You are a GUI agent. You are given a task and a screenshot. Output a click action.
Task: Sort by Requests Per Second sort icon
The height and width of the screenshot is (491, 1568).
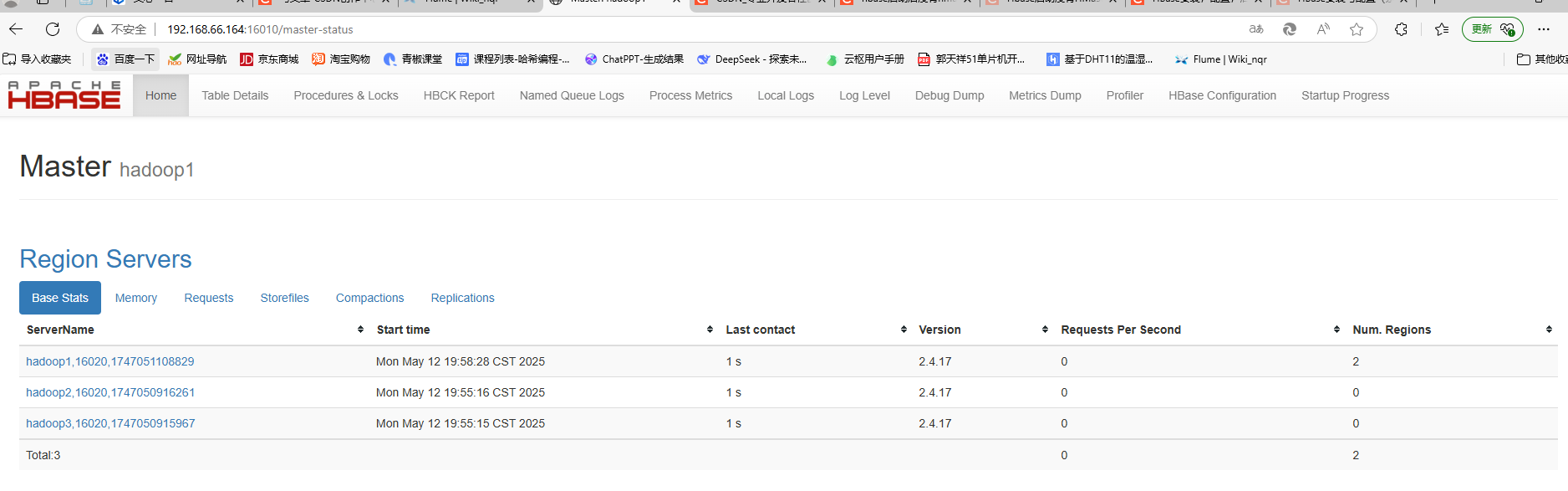coord(1336,330)
